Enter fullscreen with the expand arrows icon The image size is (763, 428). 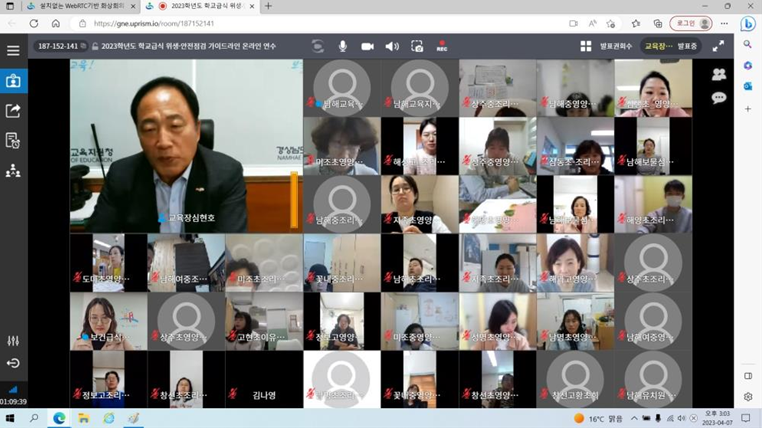[718, 46]
